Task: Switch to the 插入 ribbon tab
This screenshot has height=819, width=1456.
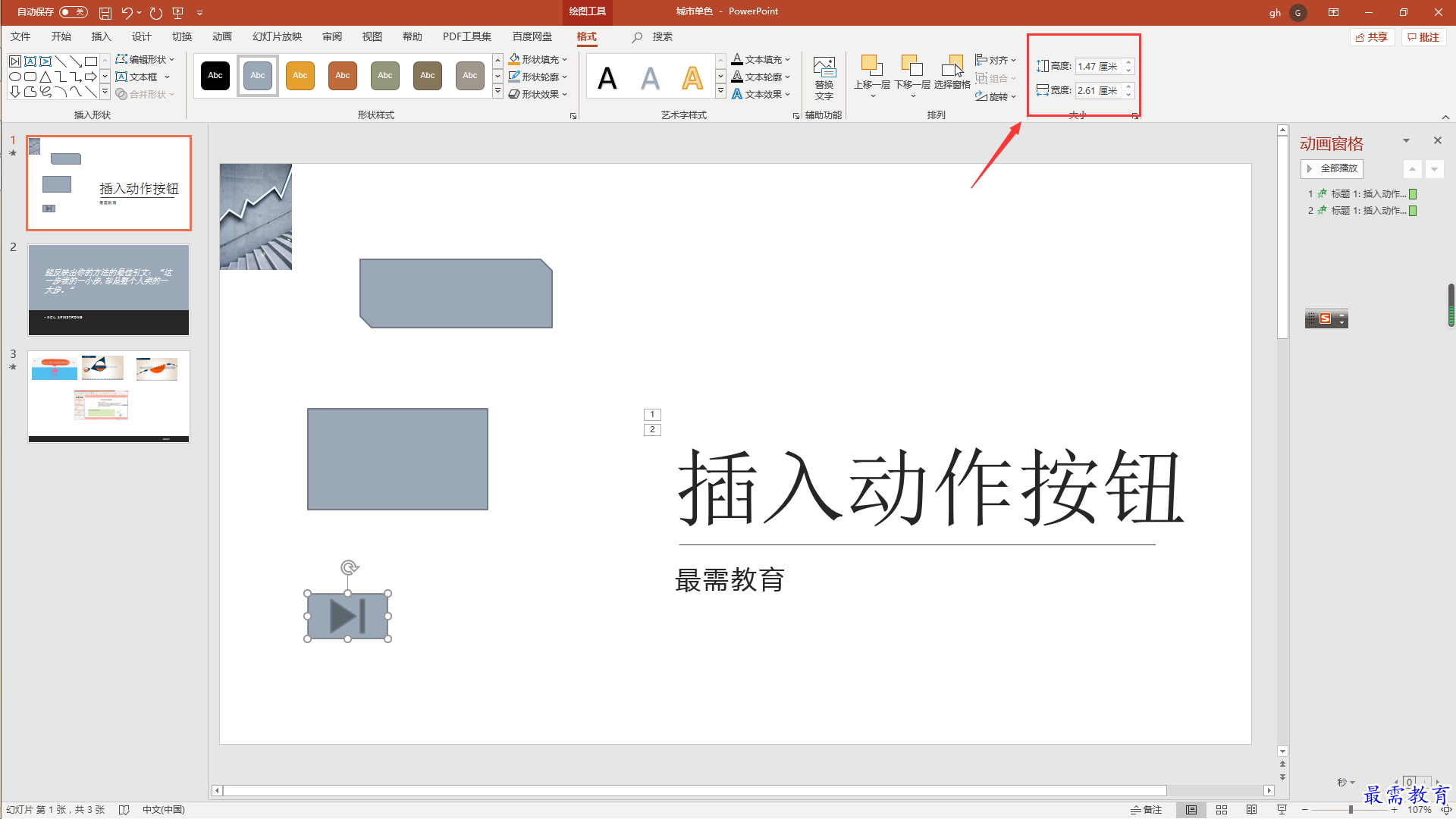Action: [101, 36]
